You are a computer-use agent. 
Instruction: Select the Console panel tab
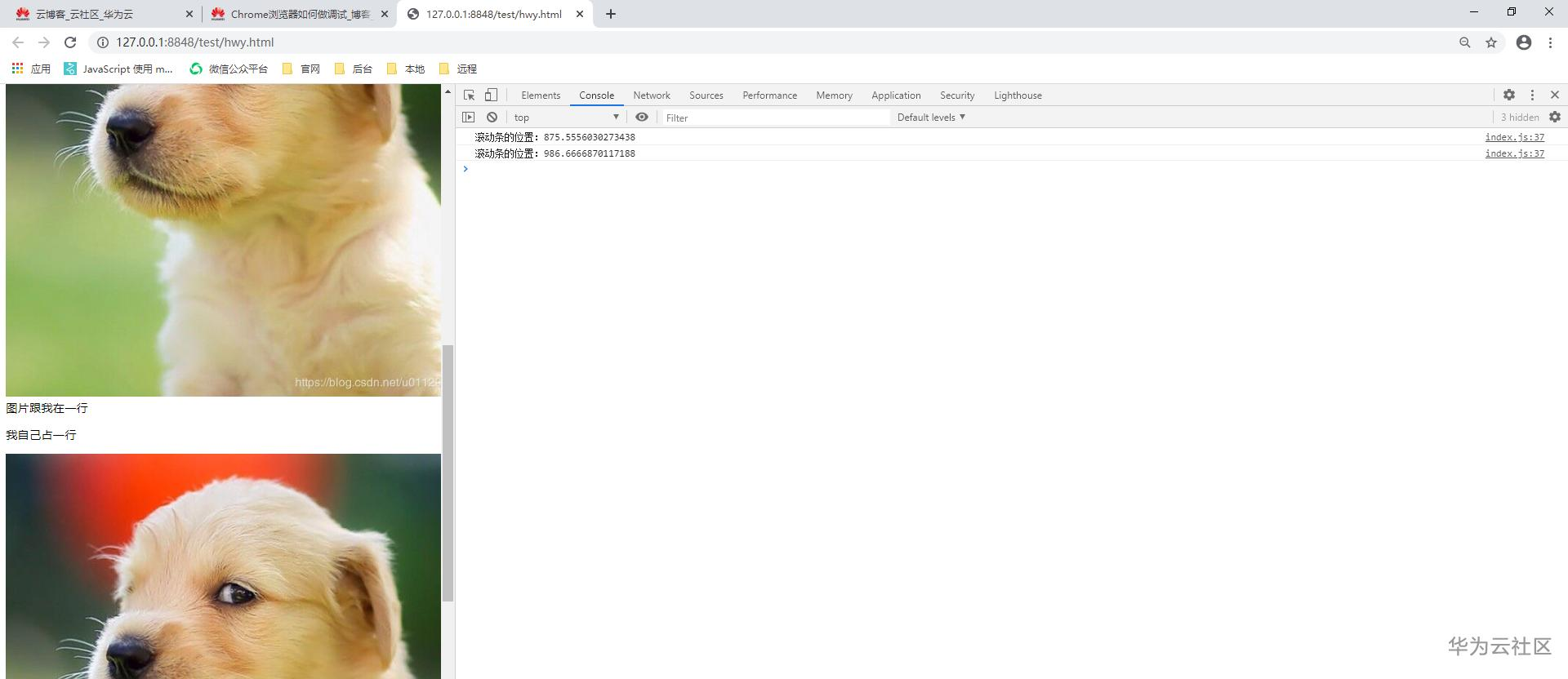click(x=597, y=95)
